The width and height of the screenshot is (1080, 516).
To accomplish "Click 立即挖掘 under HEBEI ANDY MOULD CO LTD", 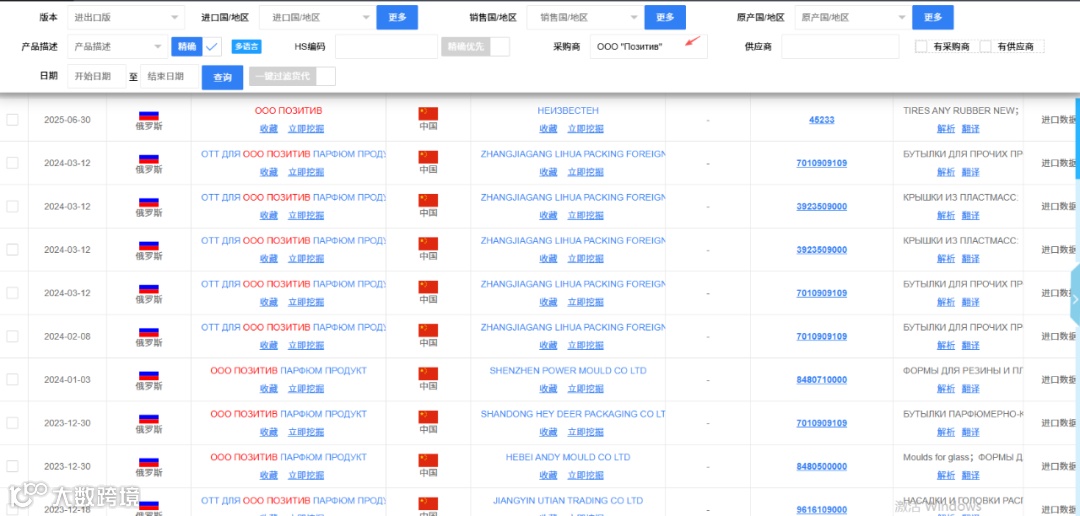I will 585,475.
